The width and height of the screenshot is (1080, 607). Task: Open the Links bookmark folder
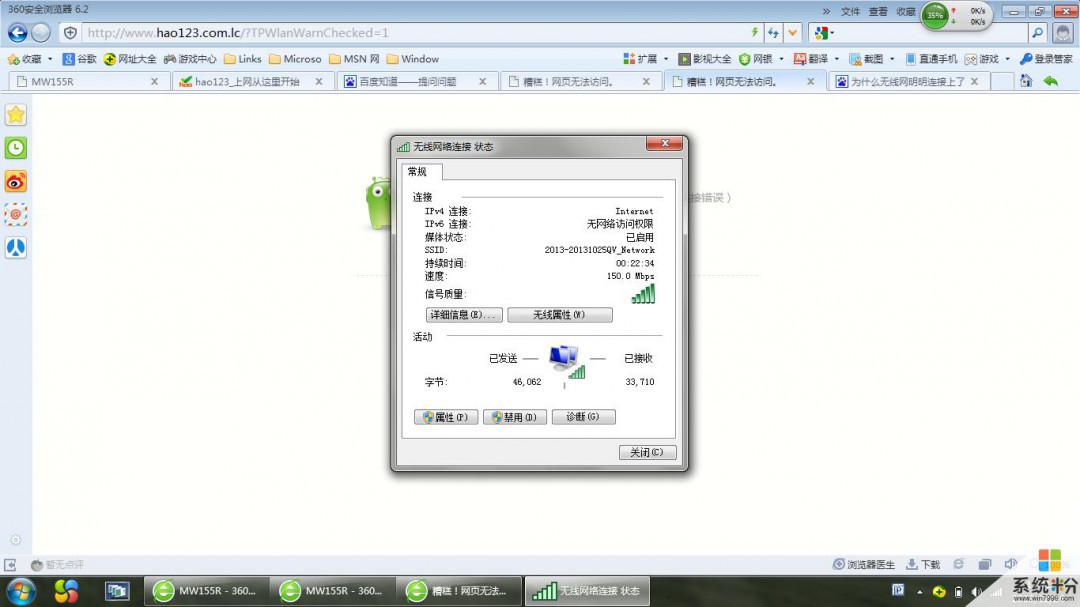tap(242, 59)
